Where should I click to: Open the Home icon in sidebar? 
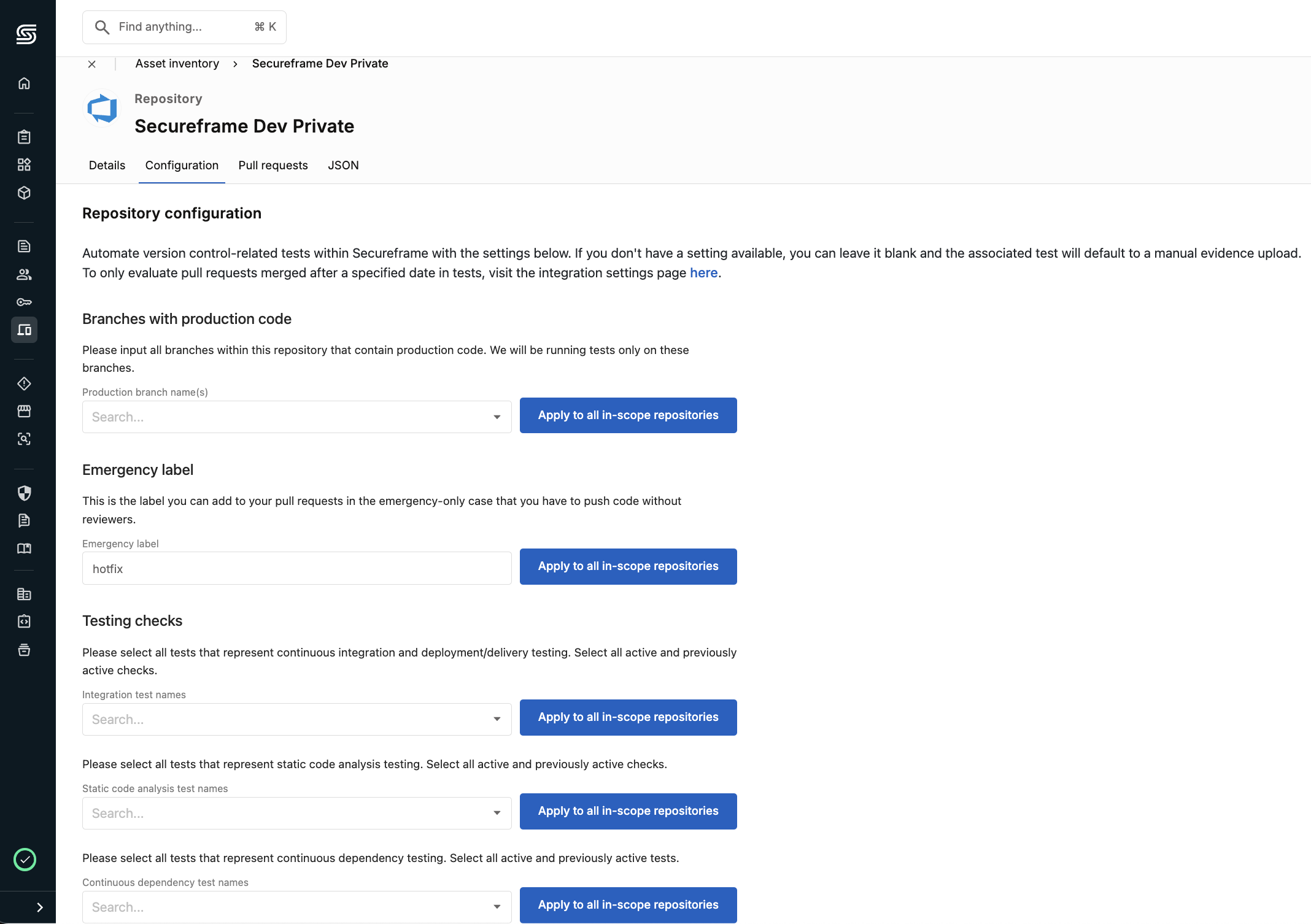pyautogui.click(x=24, y=83)
